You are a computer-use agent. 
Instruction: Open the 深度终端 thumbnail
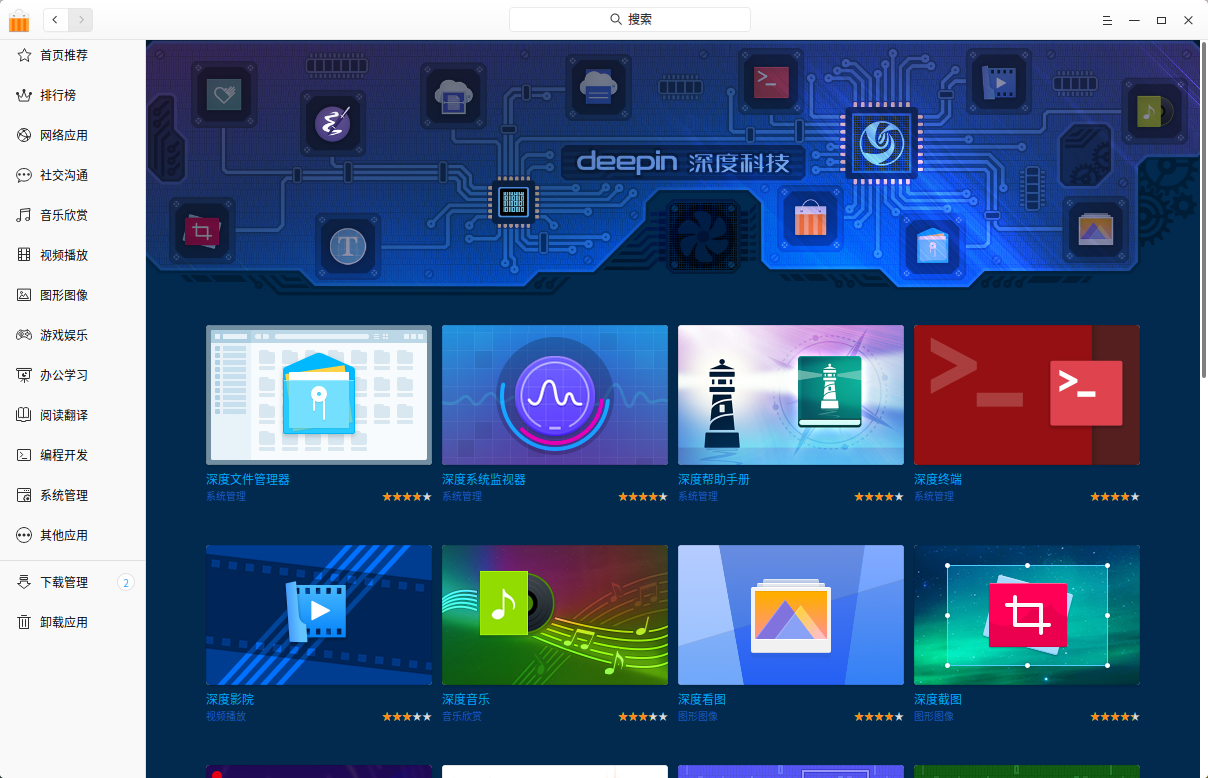[1027, 395]
